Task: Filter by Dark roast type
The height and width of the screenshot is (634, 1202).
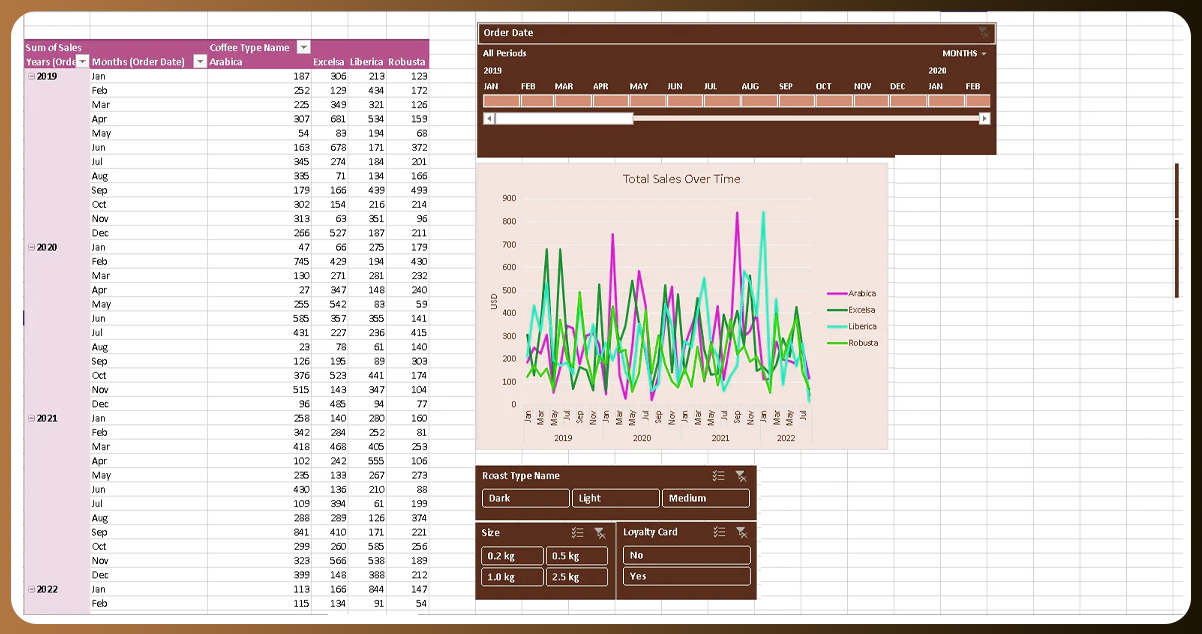Action: point(526,498)
